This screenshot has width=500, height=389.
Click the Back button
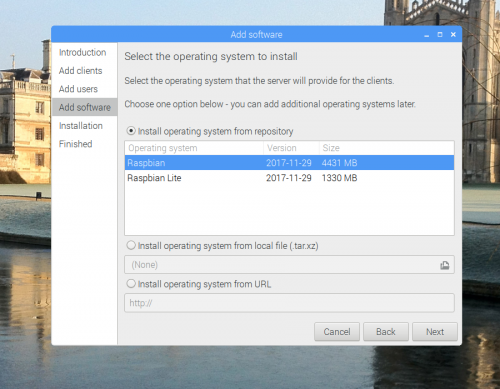coord(386,332)
